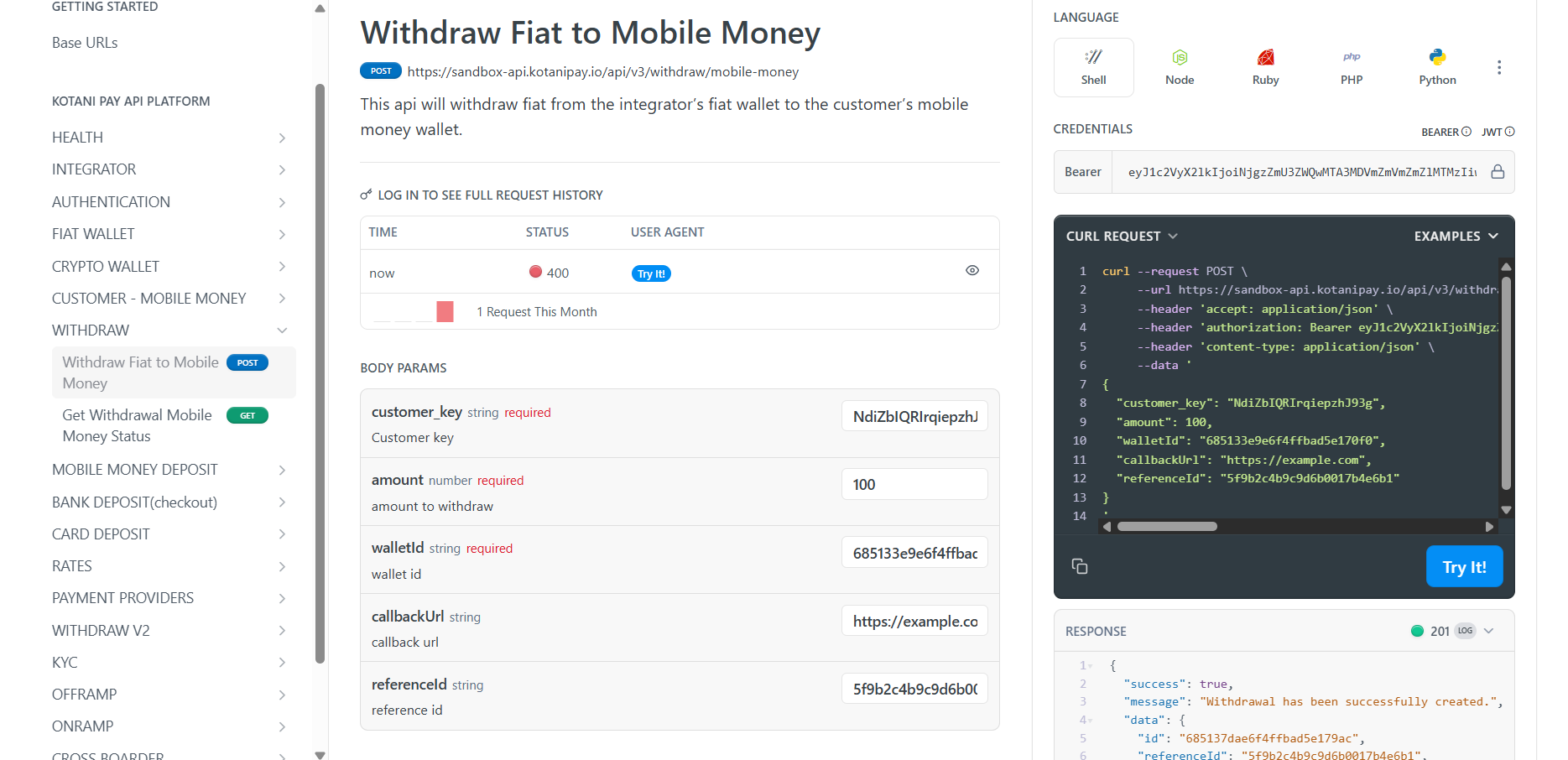The image size is (1568, 760).
Task: Click the code panel scroll-down arrow
Action: point(1506,510)
